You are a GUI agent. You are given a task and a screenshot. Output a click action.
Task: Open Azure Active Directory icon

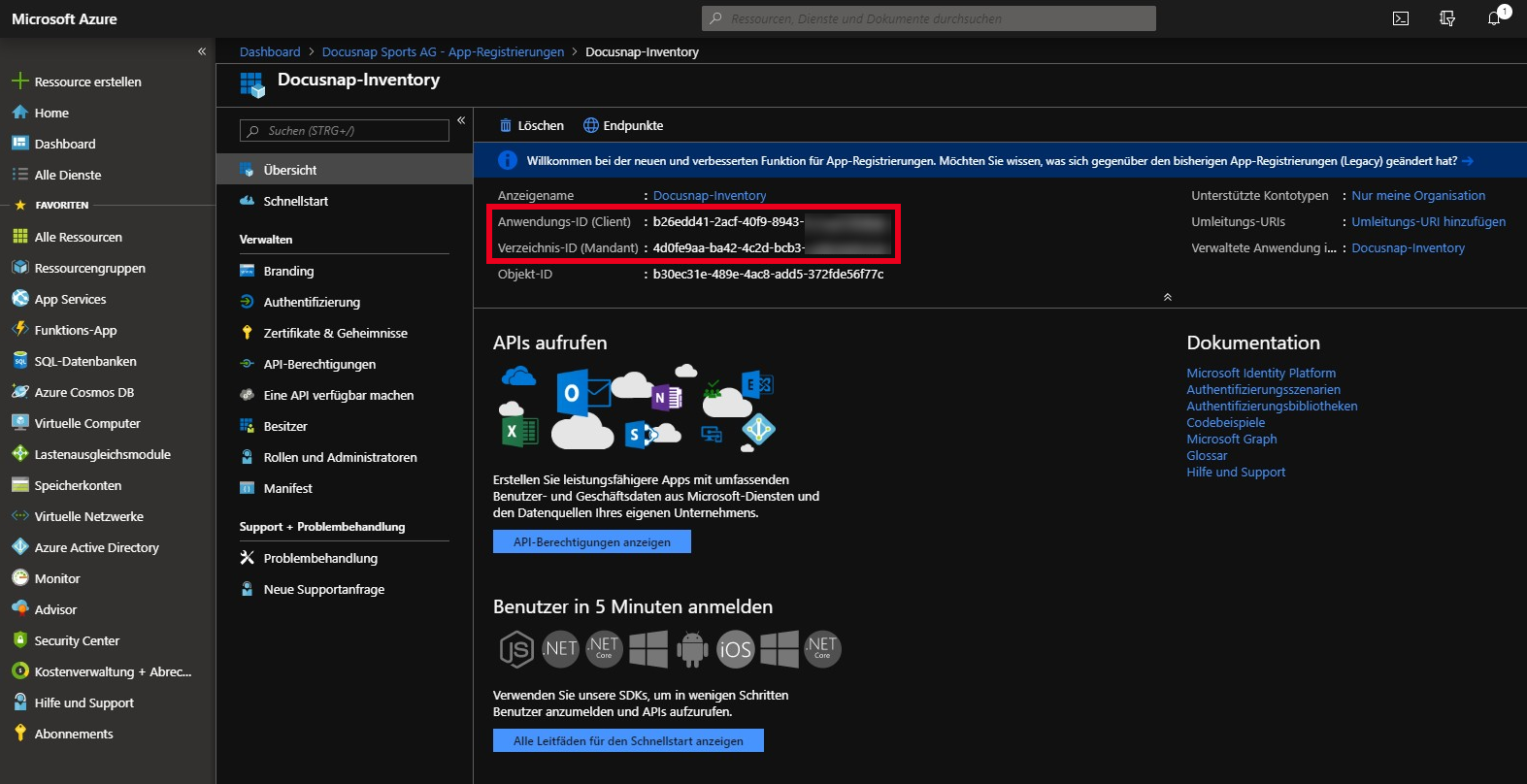tap(19, 547)
